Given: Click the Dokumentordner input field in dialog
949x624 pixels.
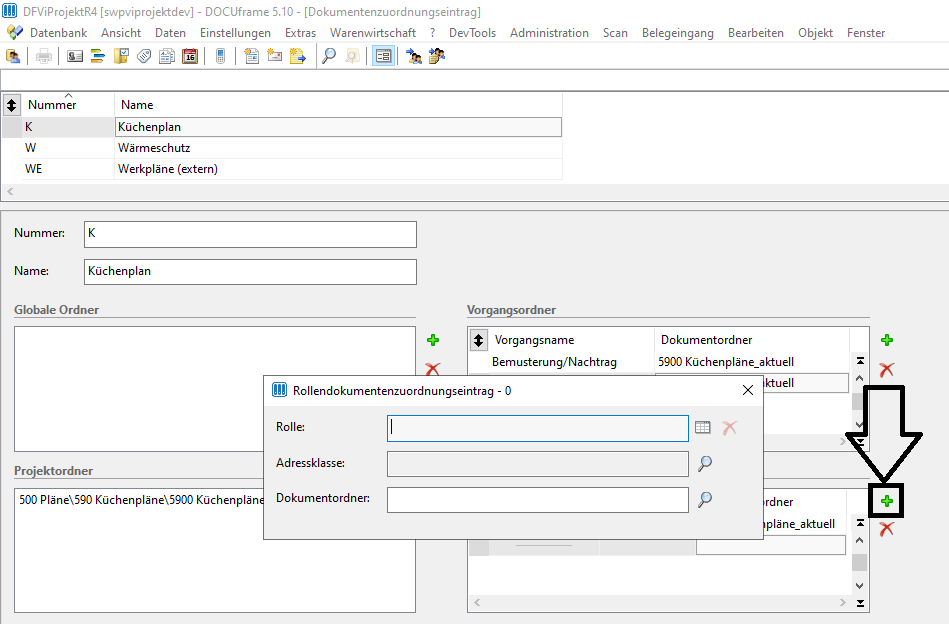Looking at the screenshot, I should 537,499.
